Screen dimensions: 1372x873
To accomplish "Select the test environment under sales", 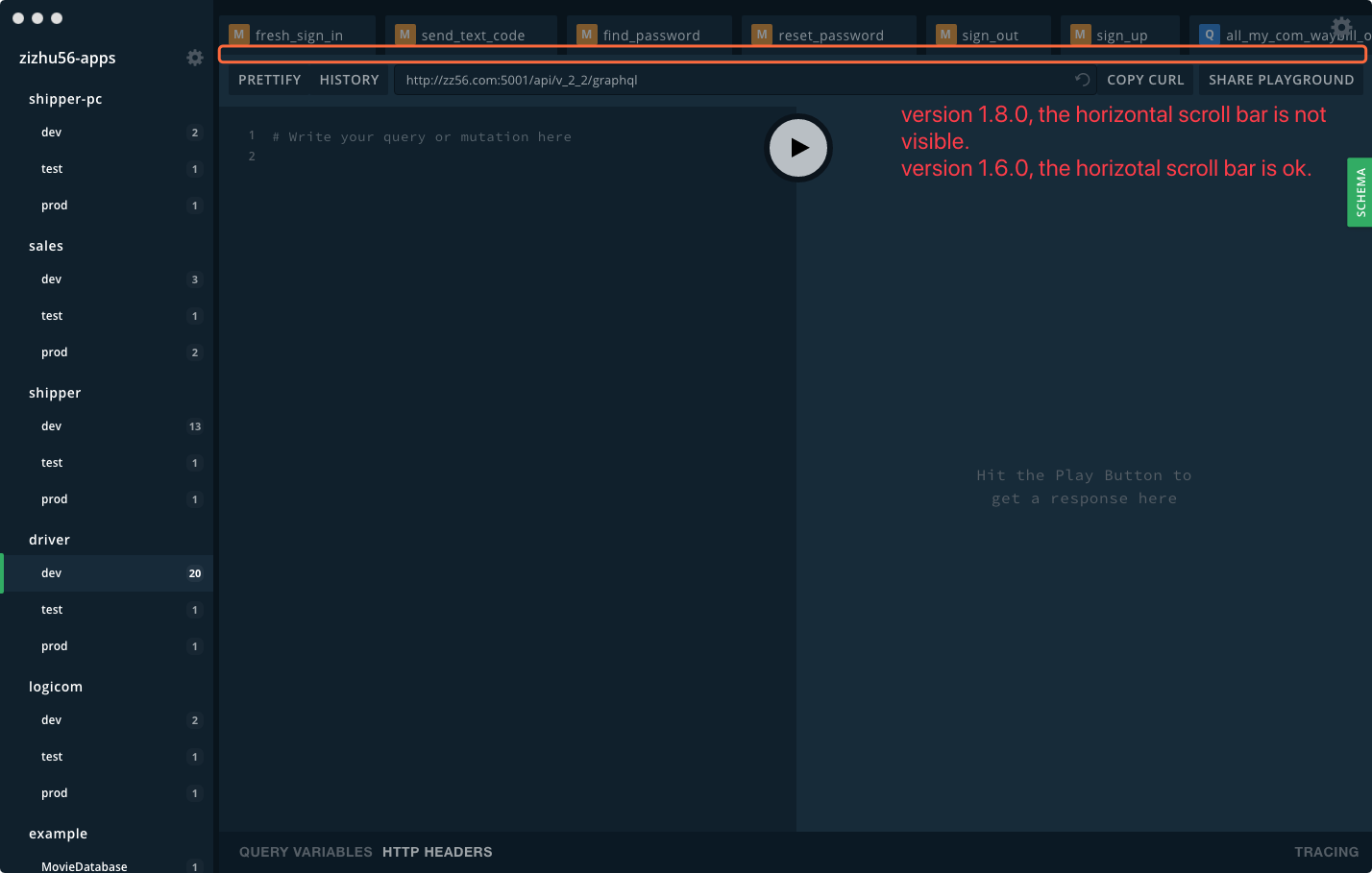I will click(x=52, y=315).
